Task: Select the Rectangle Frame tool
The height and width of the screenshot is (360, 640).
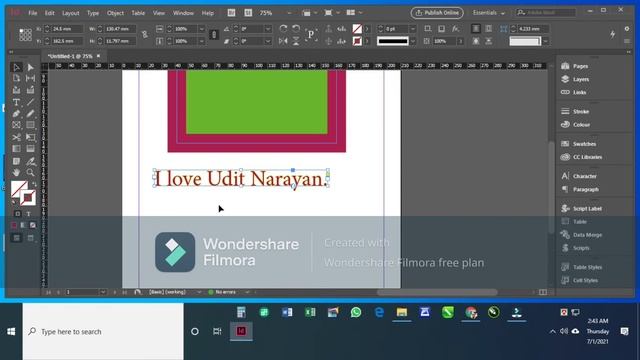Action: pos(16,125)
